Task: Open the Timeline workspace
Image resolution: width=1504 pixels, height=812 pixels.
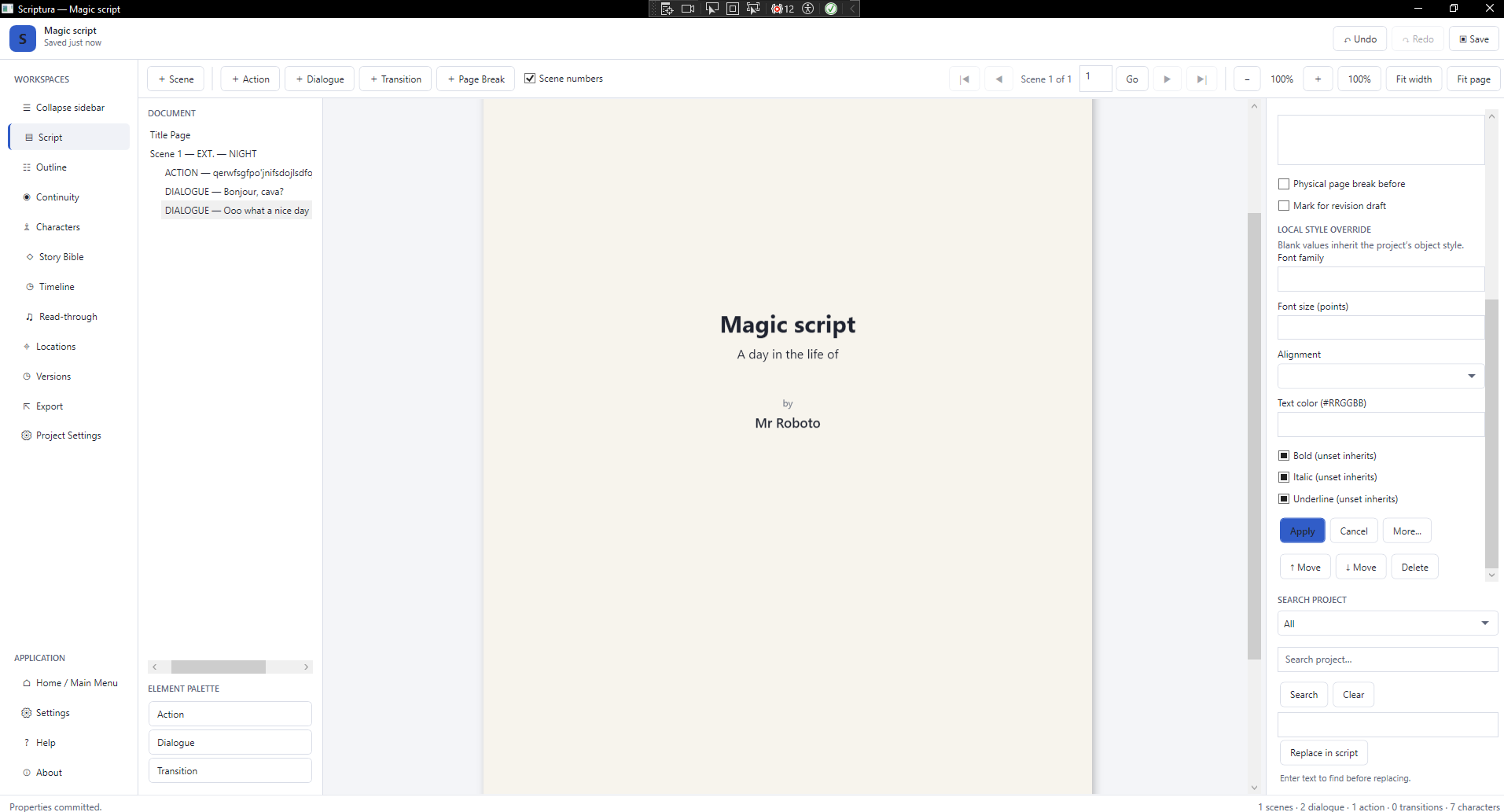Action: pyautogui.click(x=69, y=287)
